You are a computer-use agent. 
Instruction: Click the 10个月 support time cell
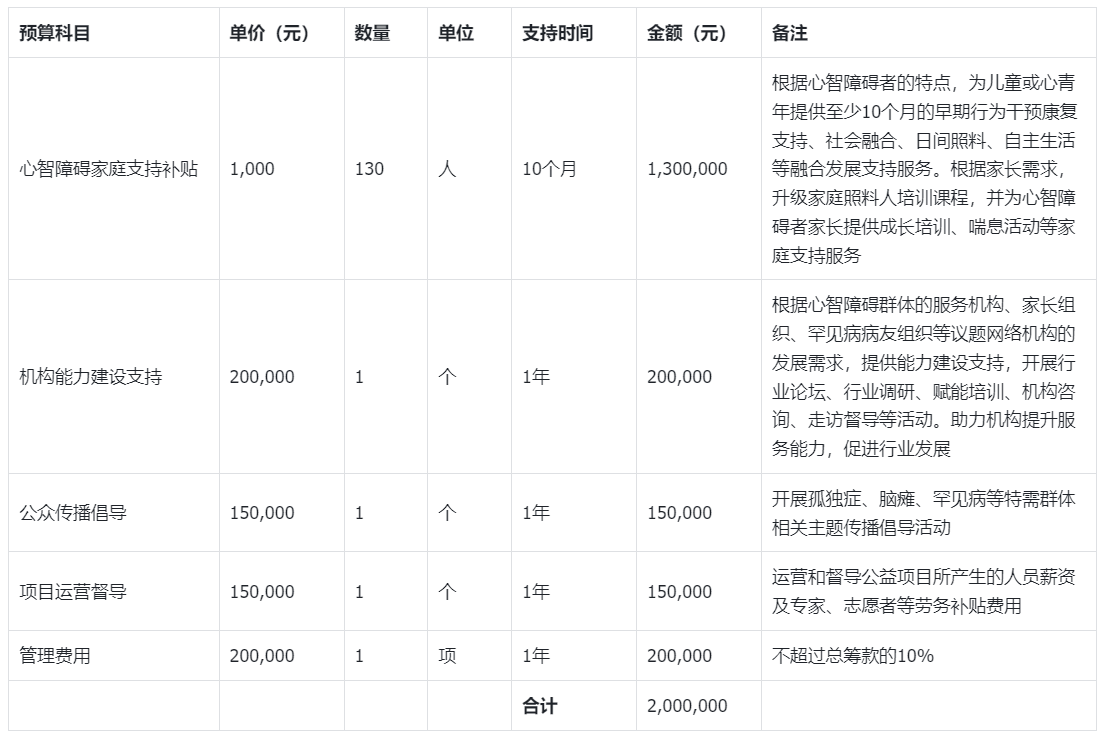tap(549, 169)
